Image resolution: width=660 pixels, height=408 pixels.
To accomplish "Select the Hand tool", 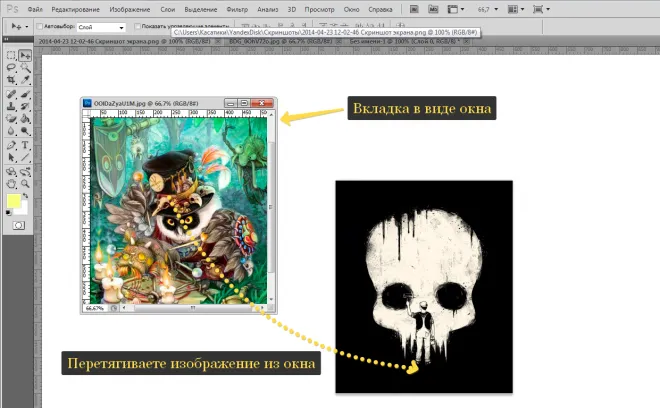I will (11, 184).
